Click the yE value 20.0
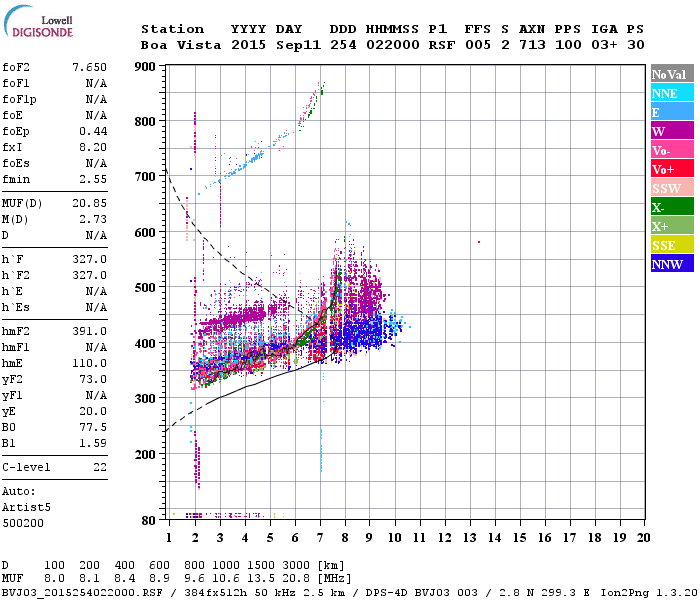The image size is (700, 600). [x=93, y=411]
